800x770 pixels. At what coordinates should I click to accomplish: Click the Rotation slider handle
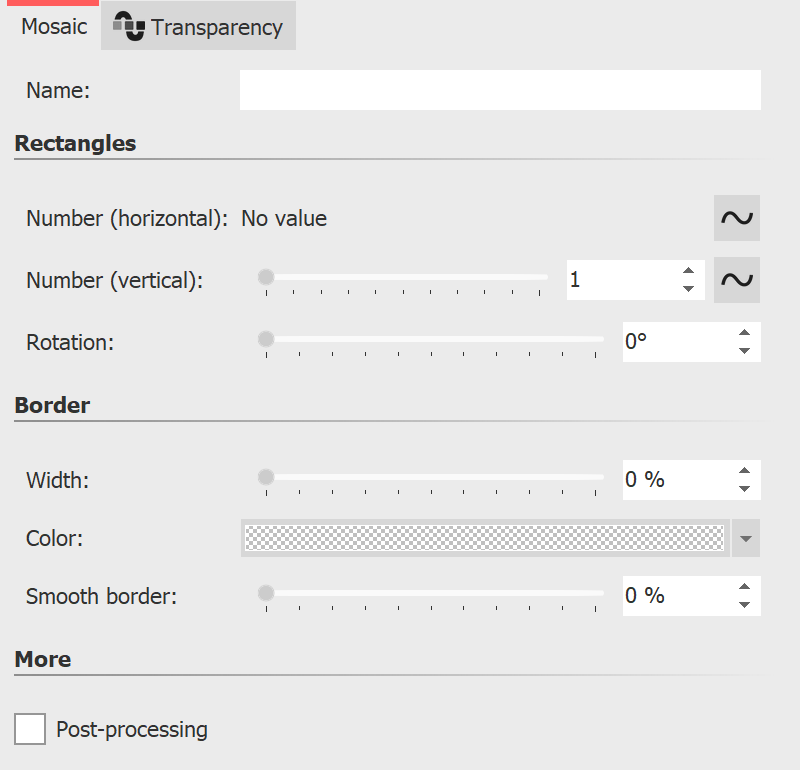pos(265,338)
